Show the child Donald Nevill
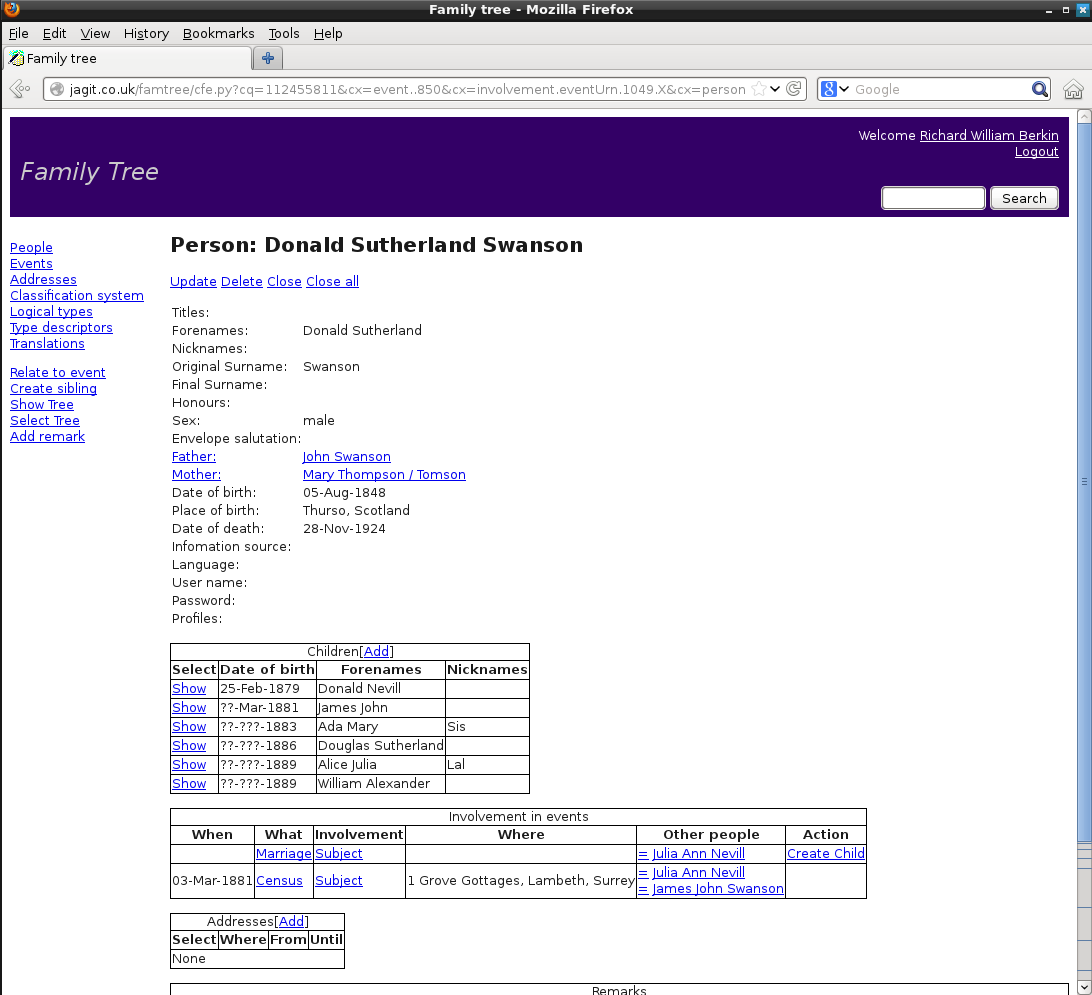 coord(188,688)
